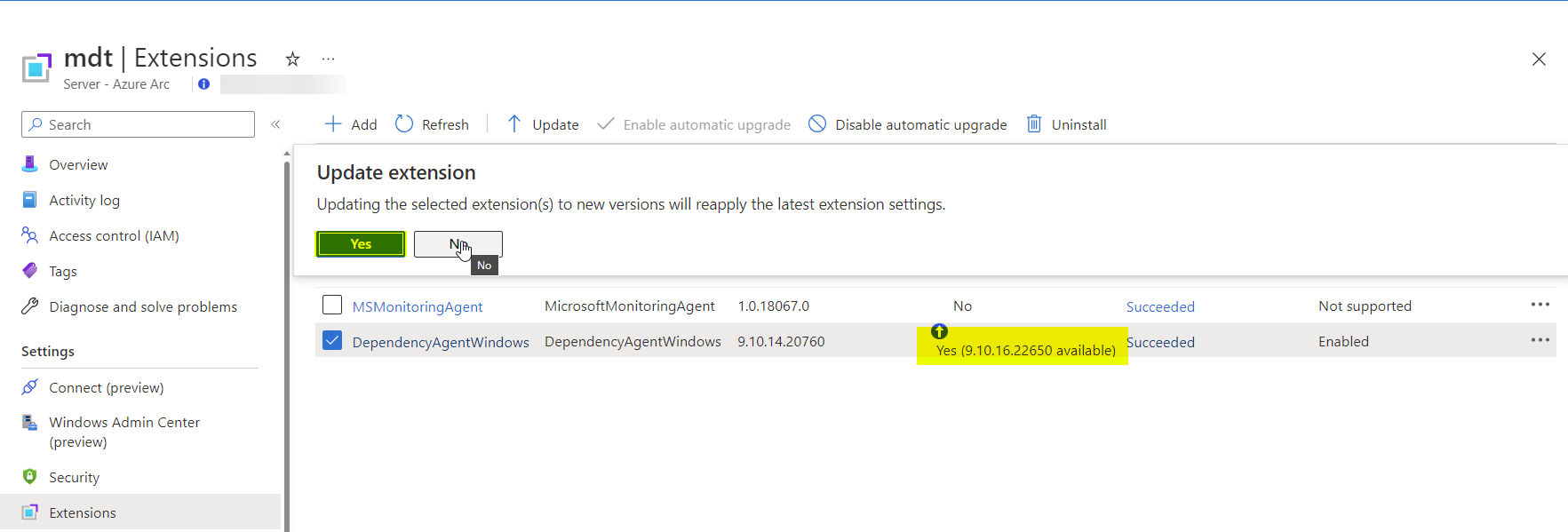
Task: Click the Update toolbar button
Action: (x=543, y=124)
